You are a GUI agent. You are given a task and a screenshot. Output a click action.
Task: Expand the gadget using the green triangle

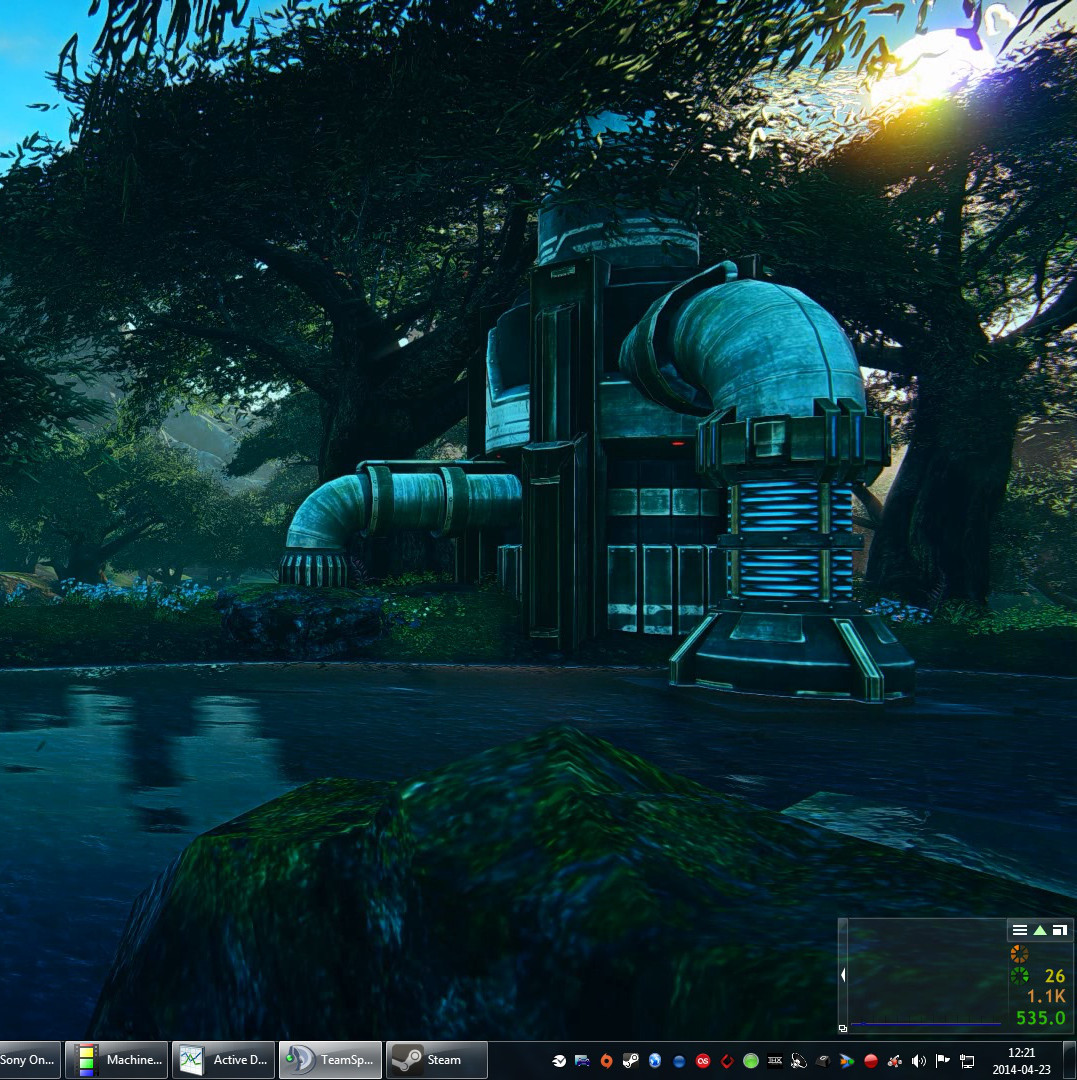(1040, 930)
